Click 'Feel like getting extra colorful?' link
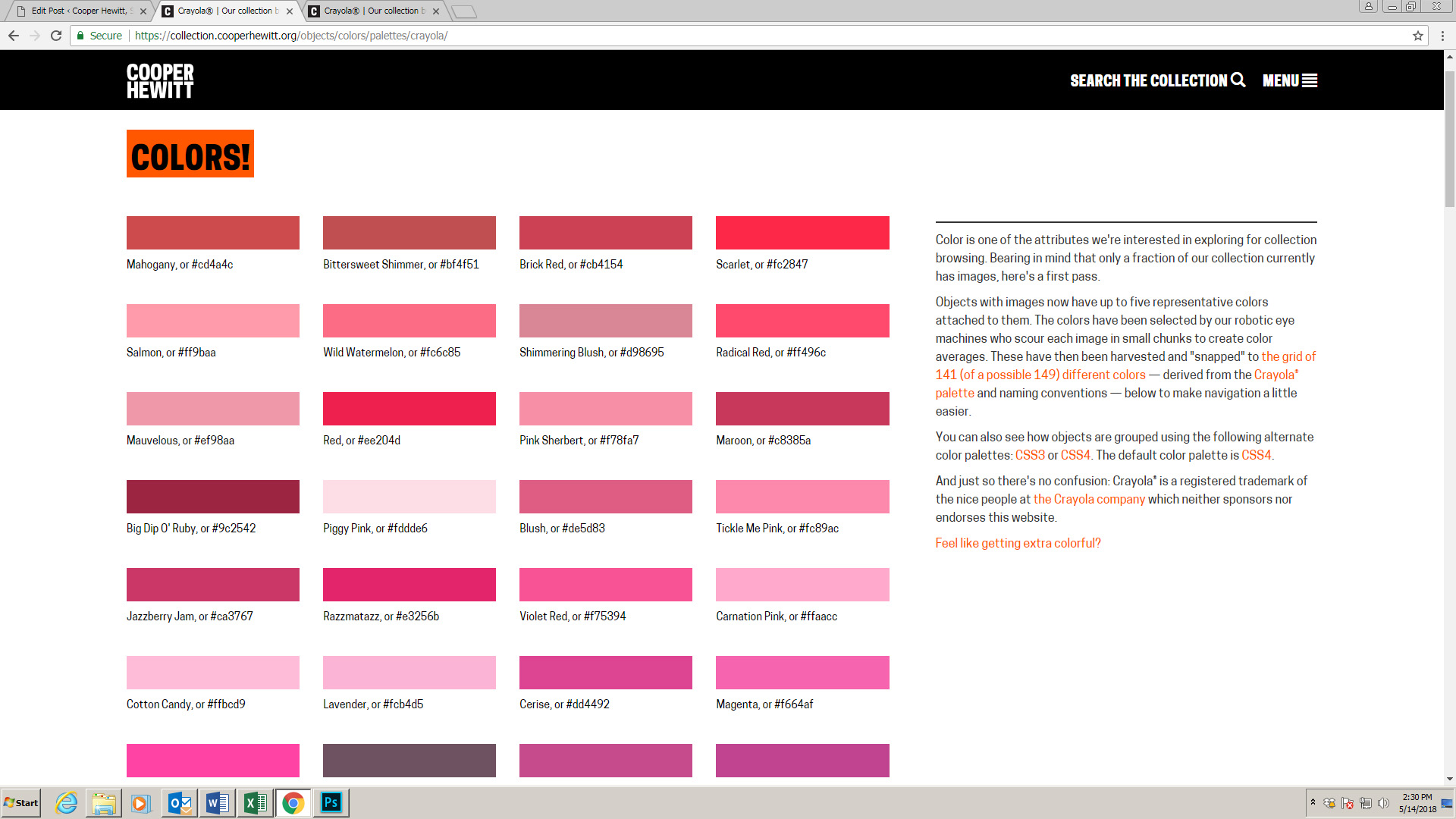The image size is (1456, 819). click(x=1018, y=543)
